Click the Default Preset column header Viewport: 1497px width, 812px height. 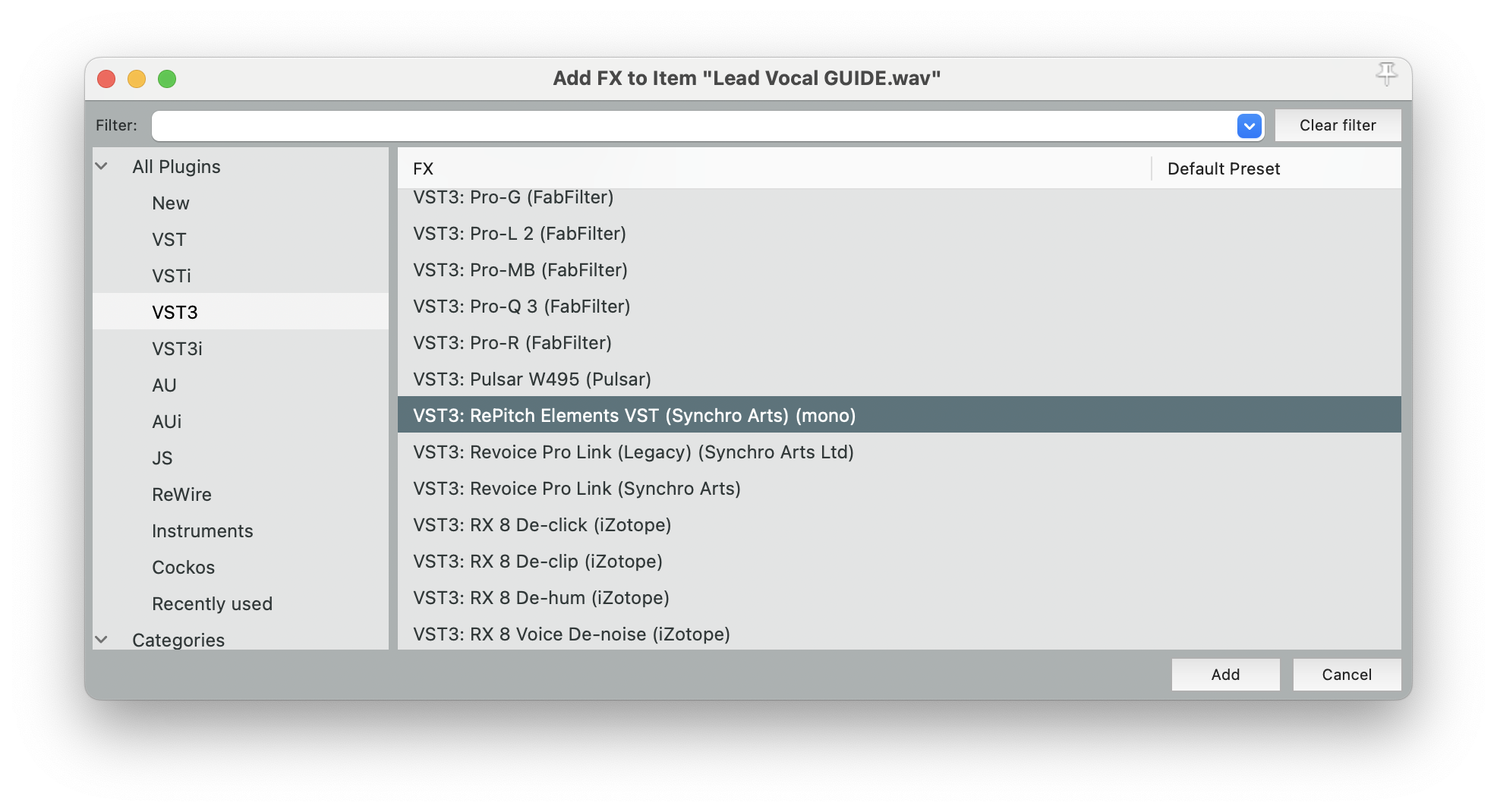coord(1223,168)
